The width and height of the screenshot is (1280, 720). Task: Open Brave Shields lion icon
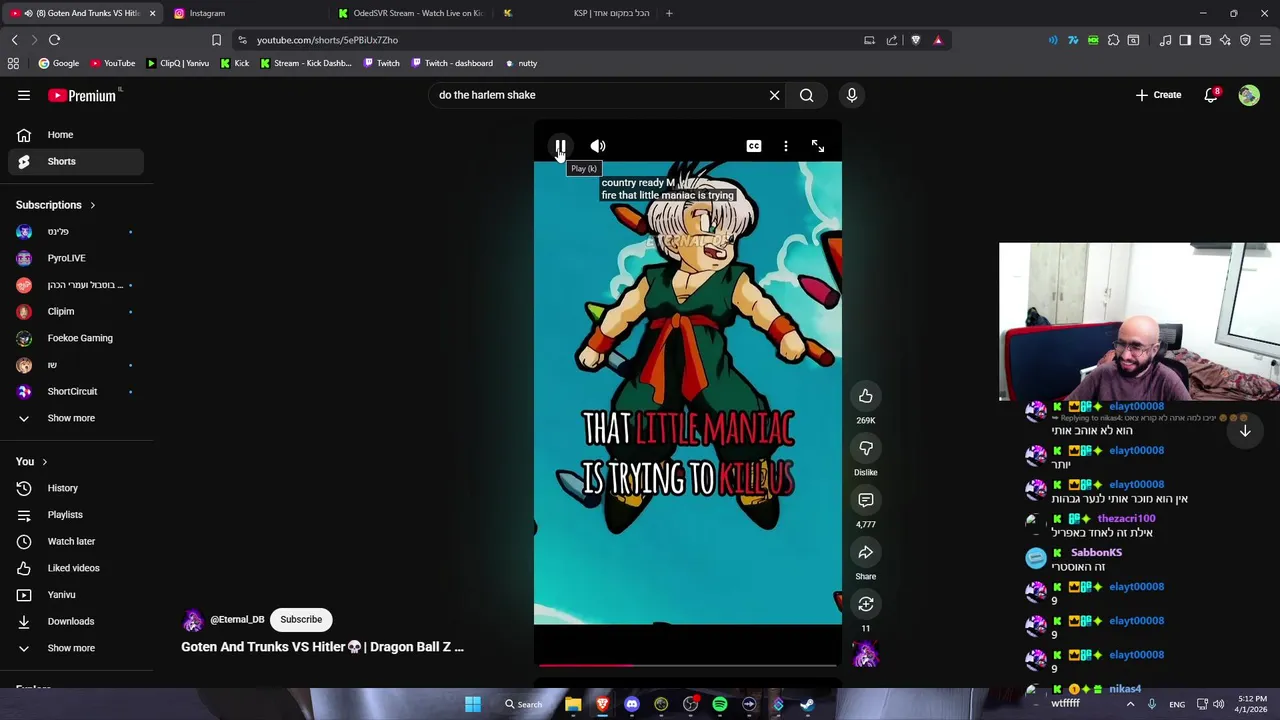[x=915, y=40]
